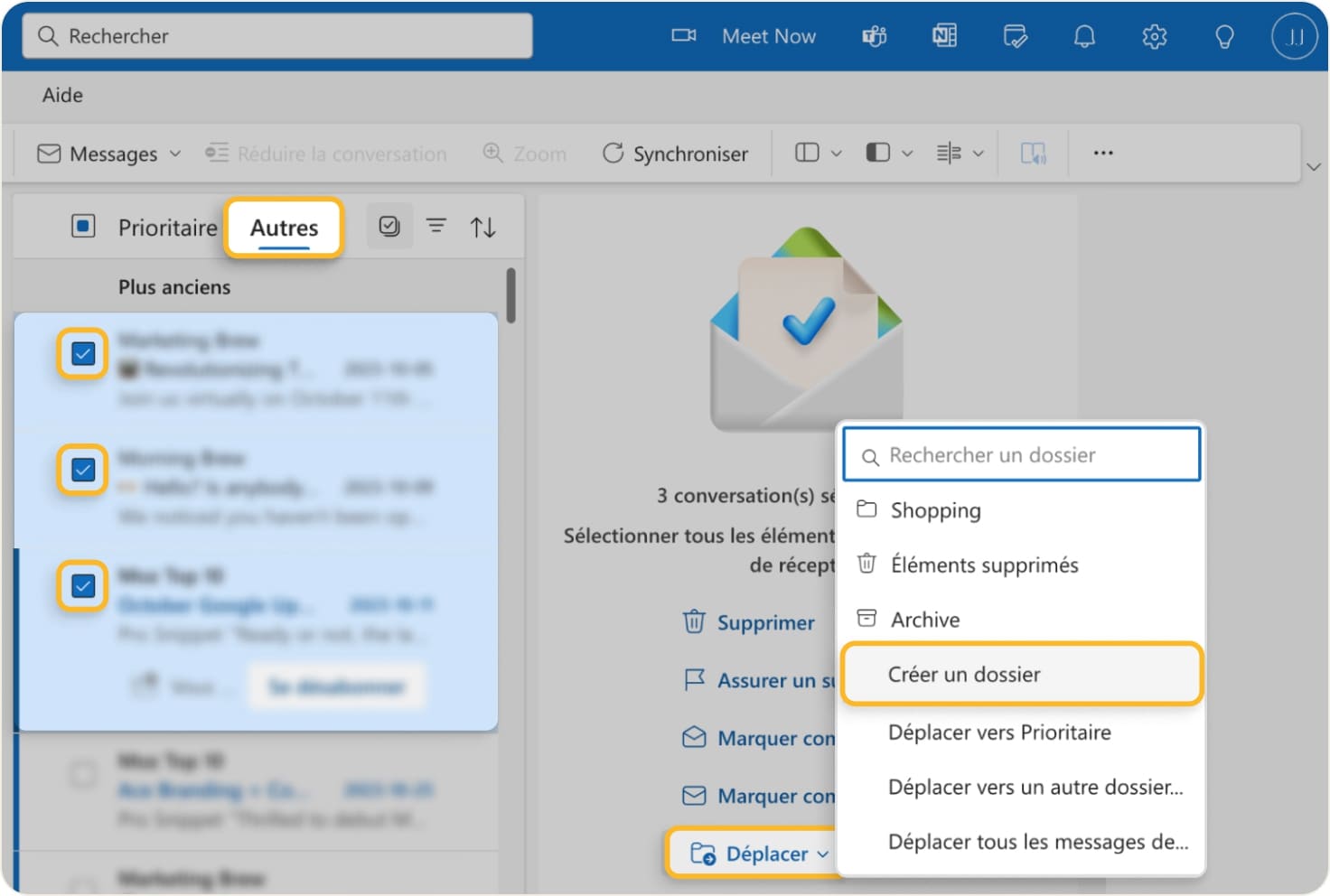The height and width of the screenshot is (896, 1330).
Task: Click the Synchroniser button
Action: pyautogui.click(x=675, y=154)
